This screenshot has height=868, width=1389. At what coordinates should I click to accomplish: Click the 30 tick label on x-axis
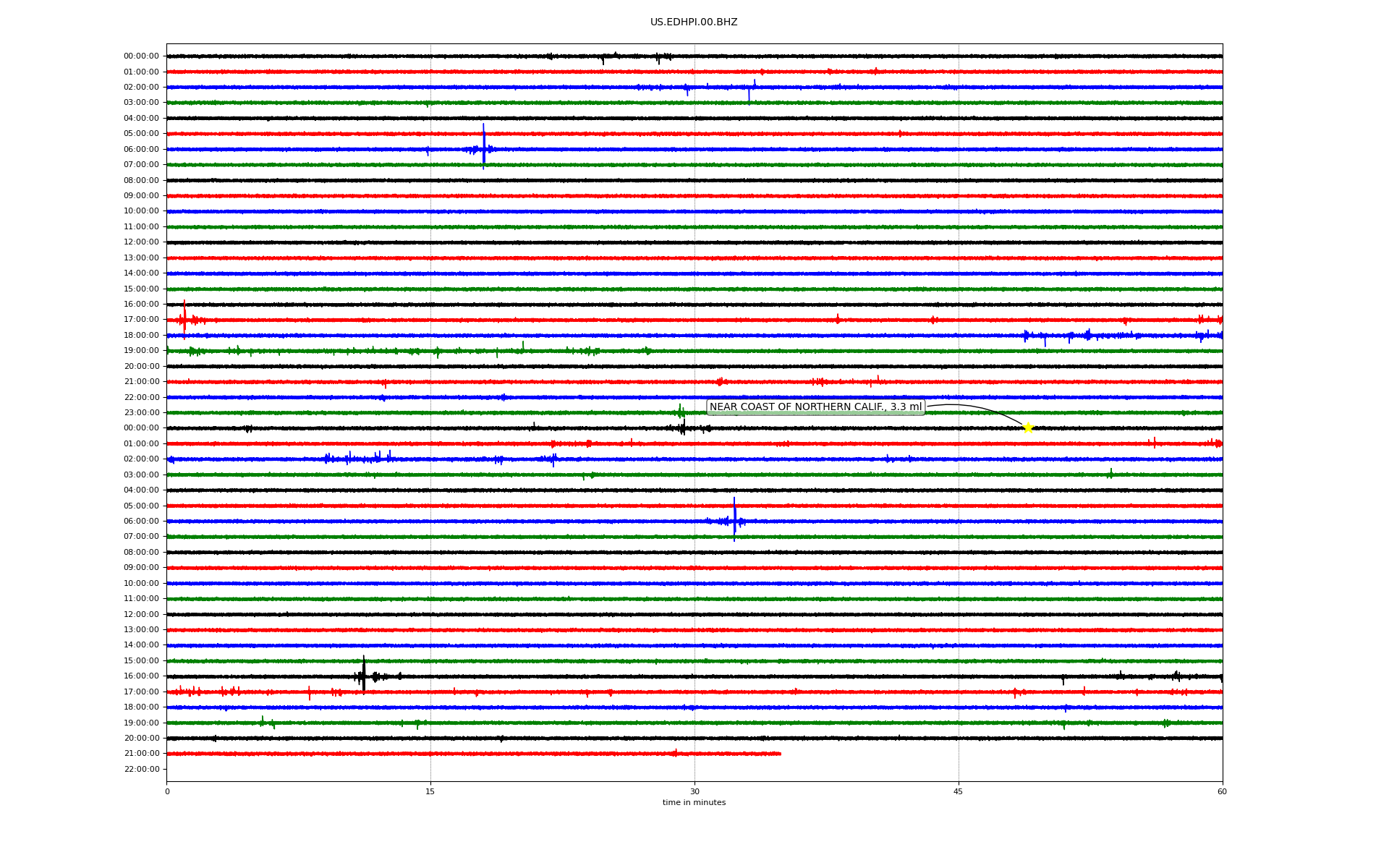(694, 791)
